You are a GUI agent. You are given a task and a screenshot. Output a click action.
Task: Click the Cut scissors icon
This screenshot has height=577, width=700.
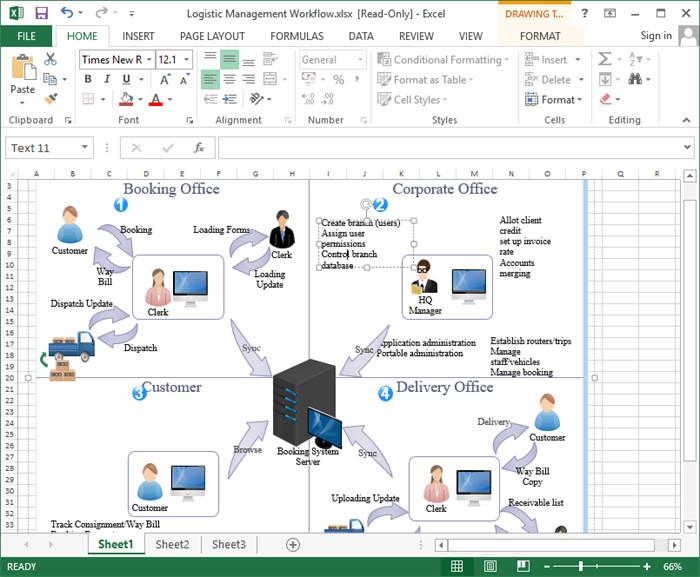pyautogui.click(x=50, y=60)
